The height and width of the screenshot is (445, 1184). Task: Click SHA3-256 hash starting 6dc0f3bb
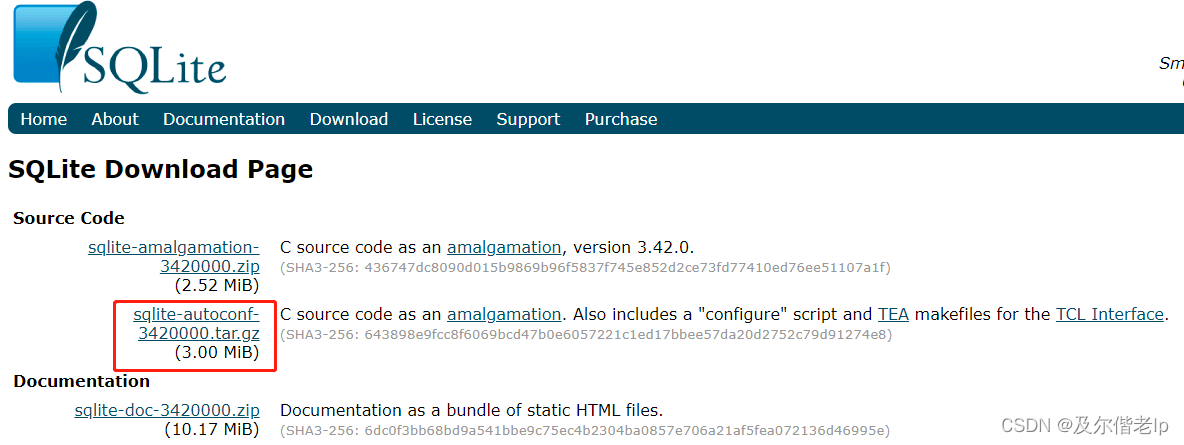(585, 431)
